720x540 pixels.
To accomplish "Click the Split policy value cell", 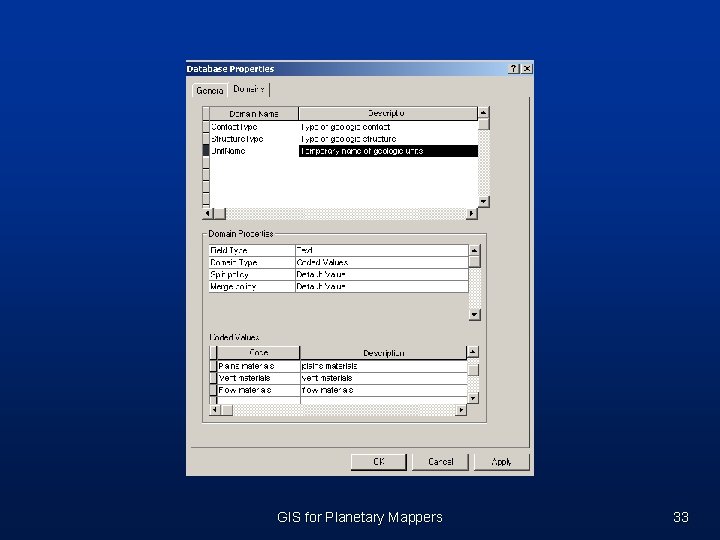I will [x=381, y=274].
